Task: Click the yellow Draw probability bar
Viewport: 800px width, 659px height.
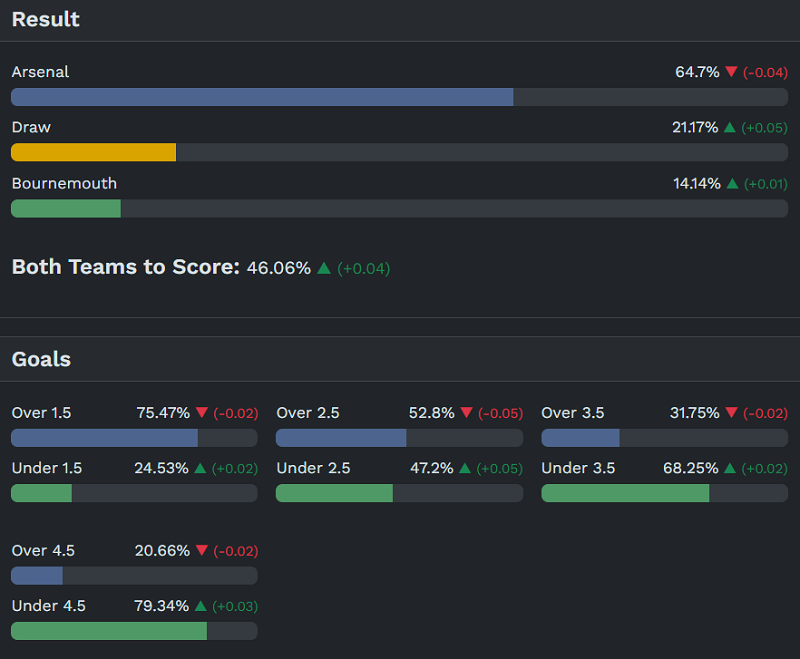Action: 94,152
